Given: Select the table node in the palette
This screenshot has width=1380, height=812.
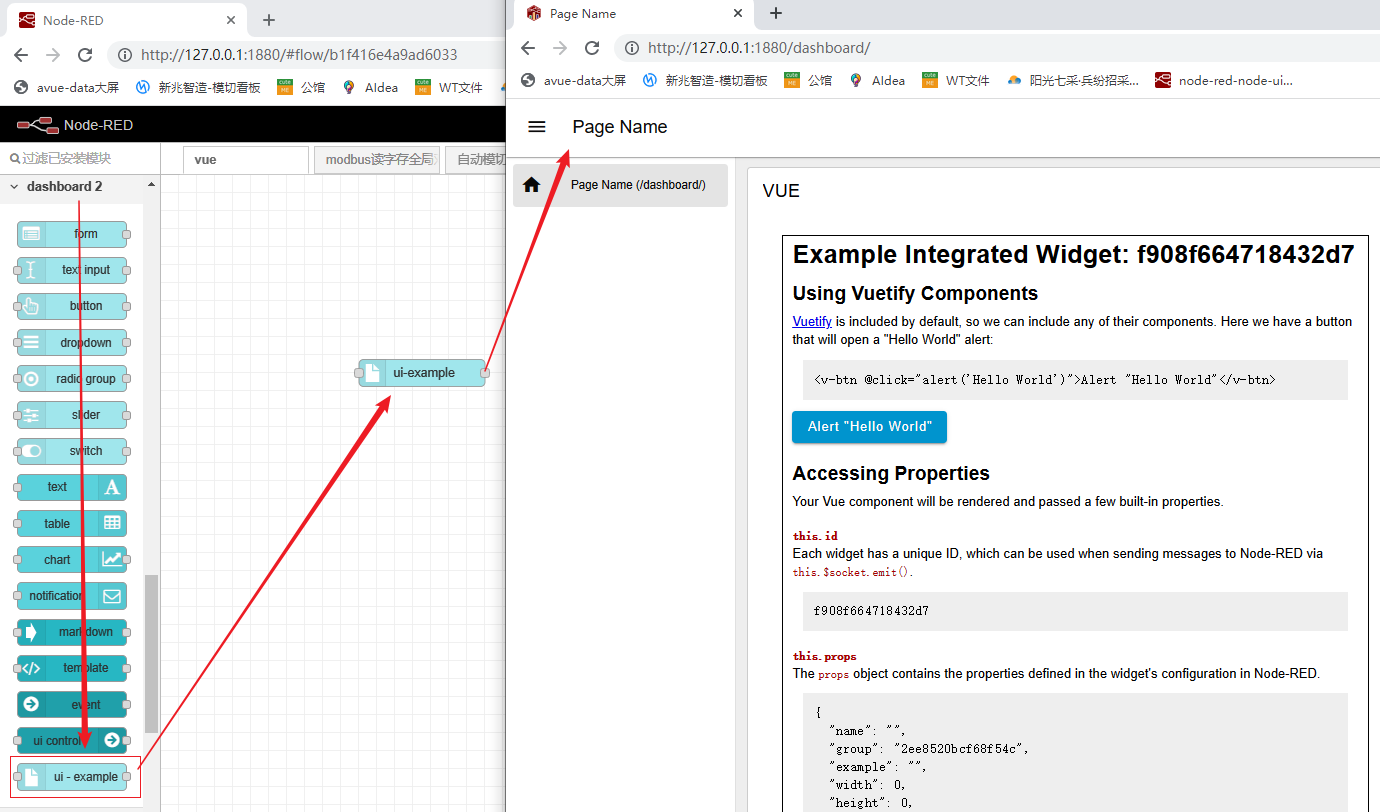Looking at the screenshot, I should point(72,523).
